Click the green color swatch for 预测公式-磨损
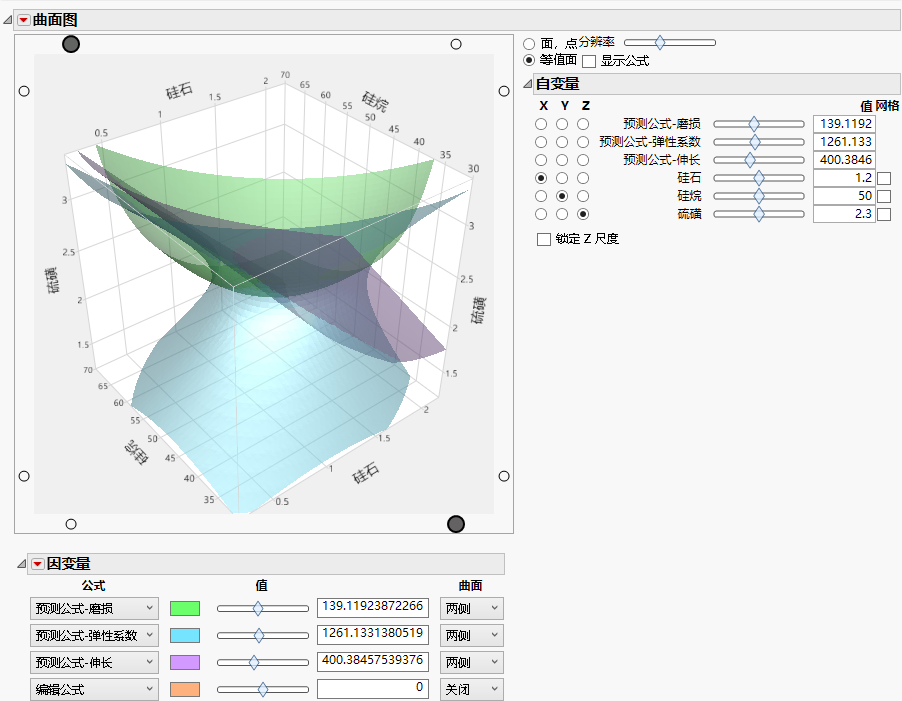The height and width of the screenshot is (701, 902). [185, 607]
